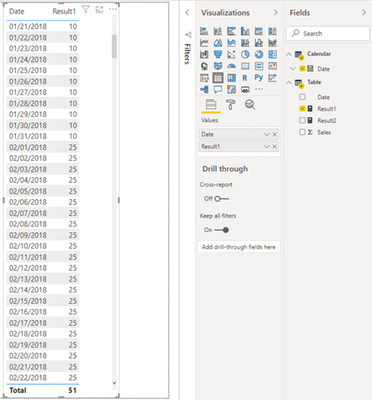Image resolution: width=372 pixels, height=400 pixels.
Task: Click Add drill-through fields here well
Action: pos(239,247)
